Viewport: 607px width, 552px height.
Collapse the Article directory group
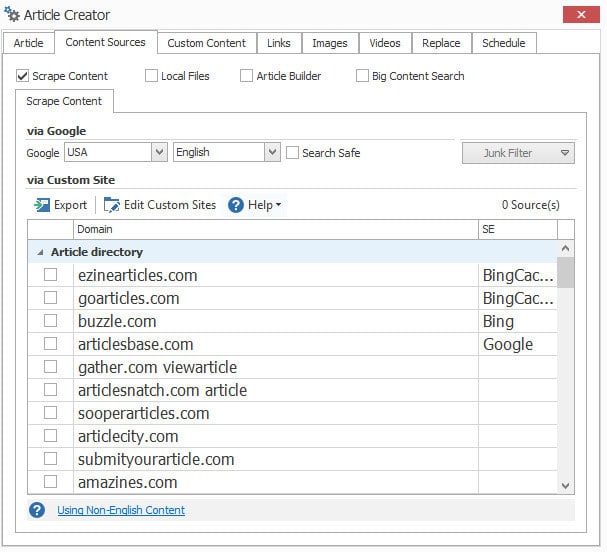pyautogui.click(x=40, y=252)
